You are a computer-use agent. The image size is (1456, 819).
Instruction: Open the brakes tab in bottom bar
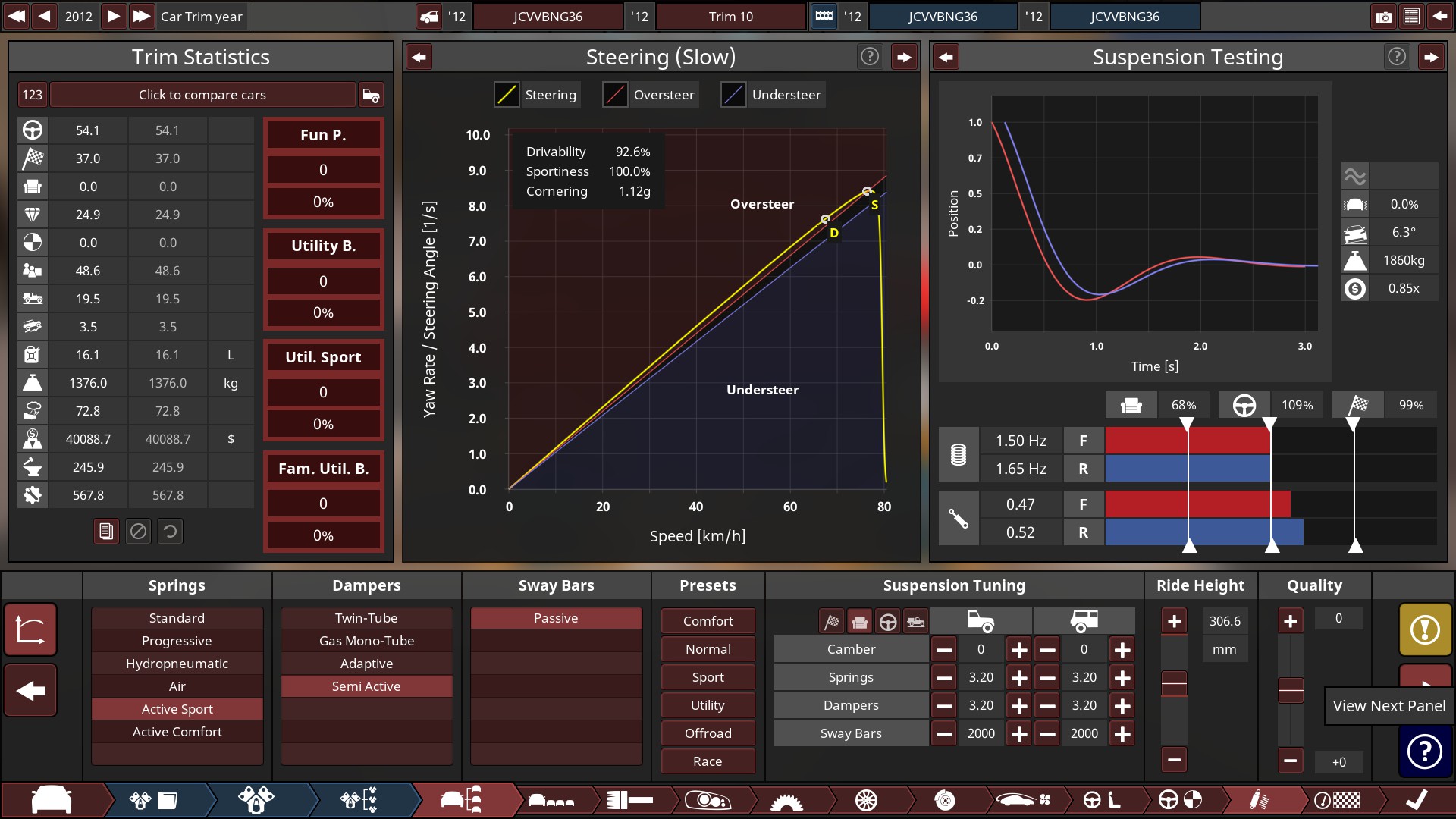[x=944, y=800]
